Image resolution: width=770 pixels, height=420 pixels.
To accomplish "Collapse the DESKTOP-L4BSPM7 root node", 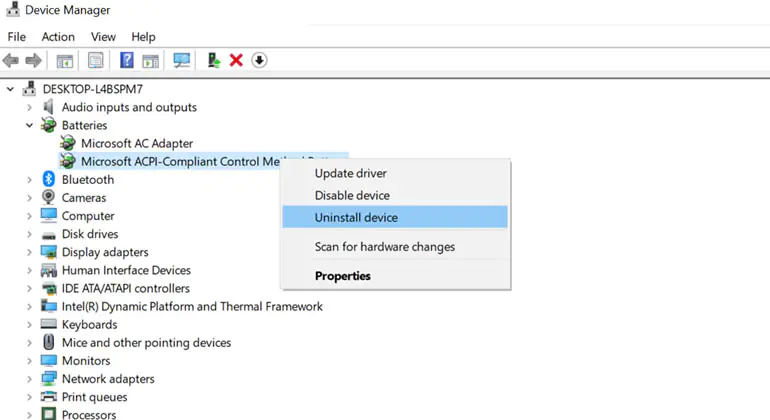I will point(10,89).
